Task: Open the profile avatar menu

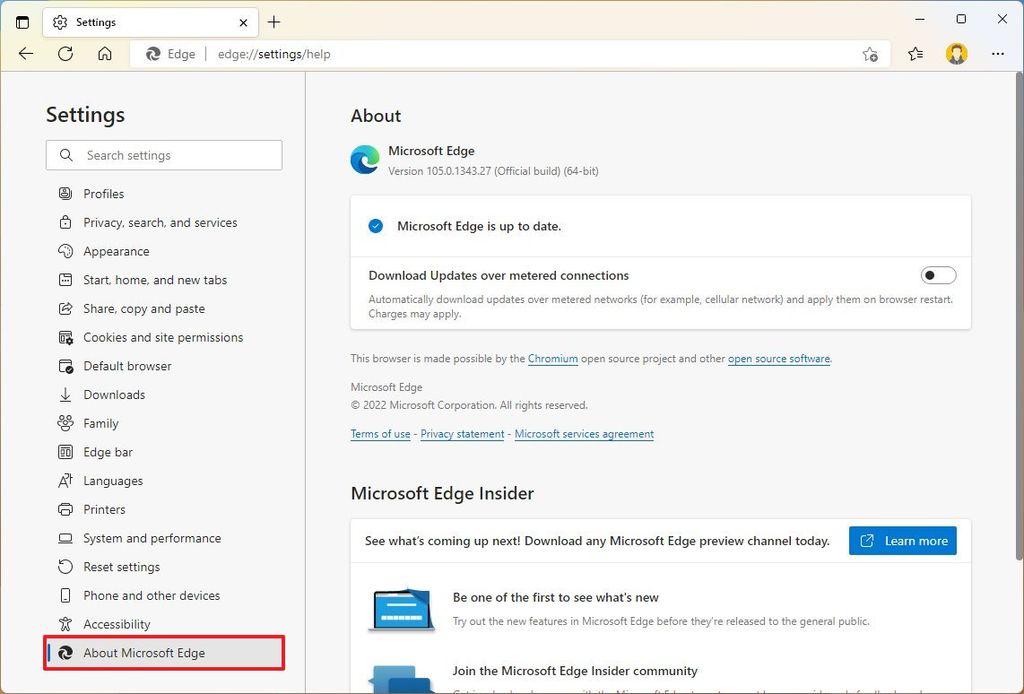Action: point(956,54)
